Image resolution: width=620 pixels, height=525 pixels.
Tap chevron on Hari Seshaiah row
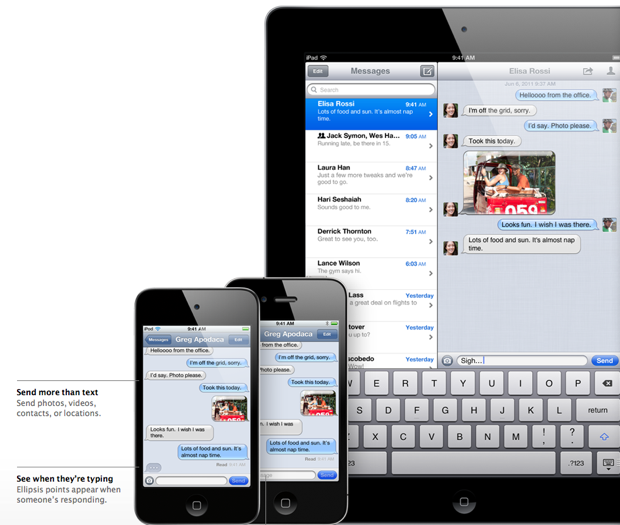431,210
